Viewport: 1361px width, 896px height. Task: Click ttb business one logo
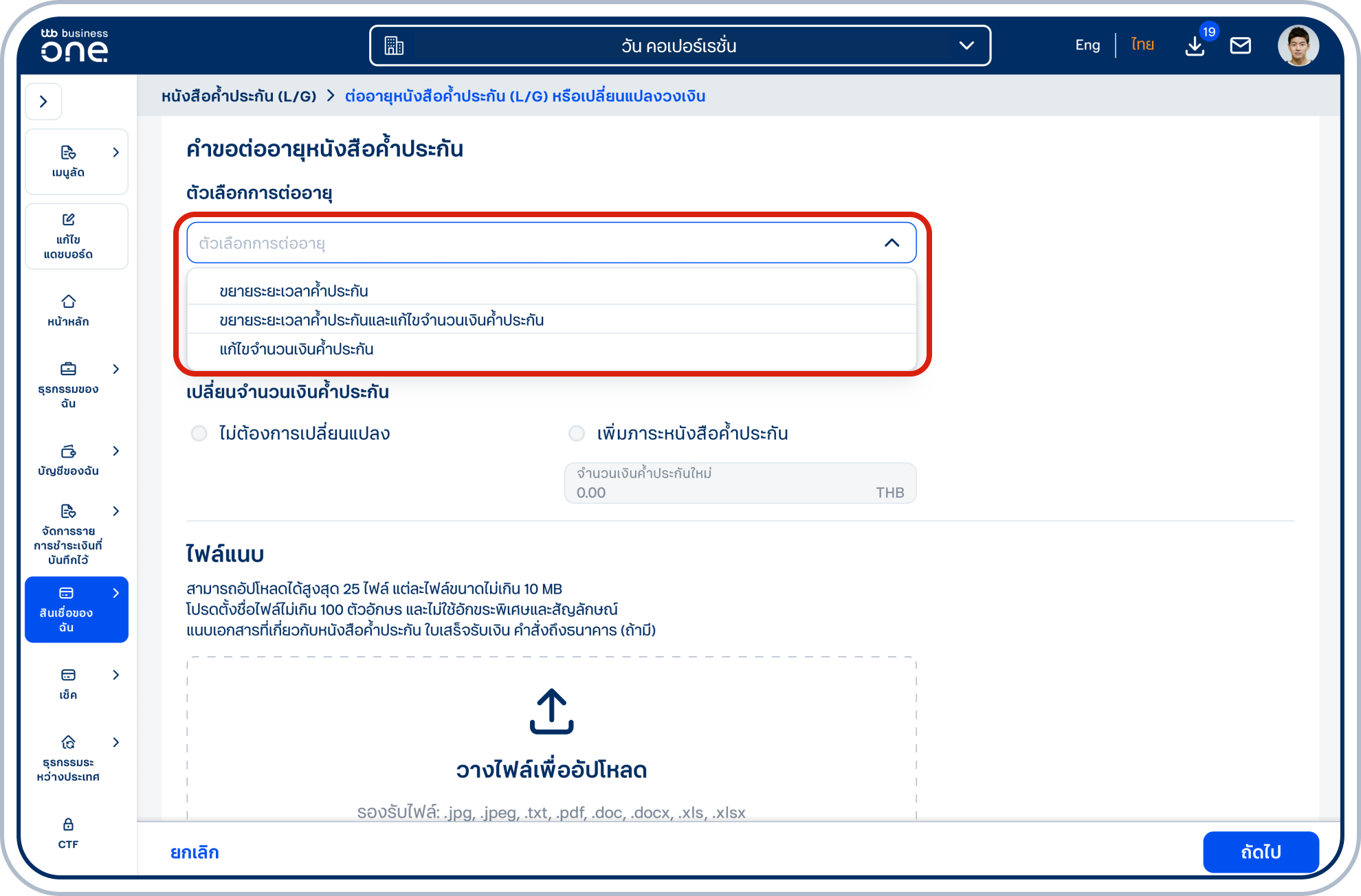[74, 45]
